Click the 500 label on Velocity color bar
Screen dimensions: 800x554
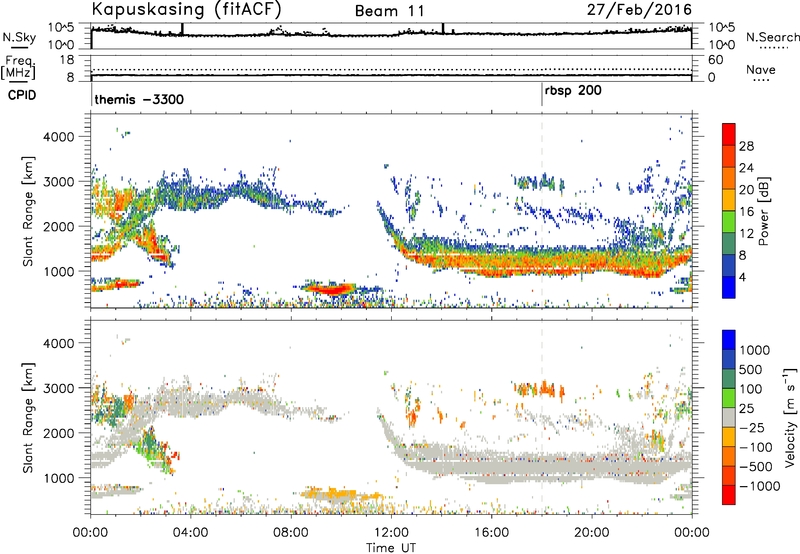tap(751, 369)
